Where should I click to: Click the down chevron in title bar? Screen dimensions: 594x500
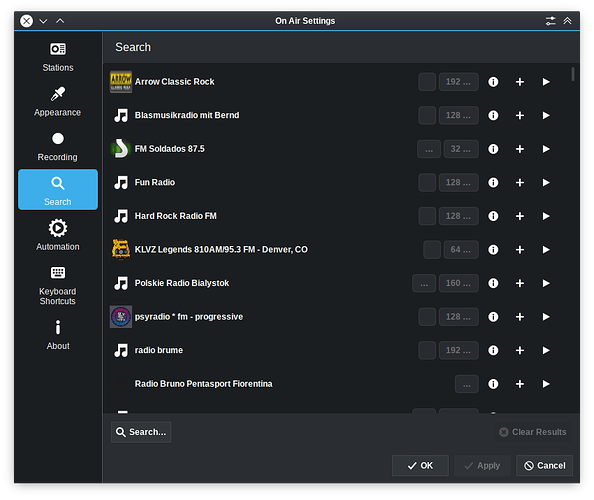coord(44,21)
